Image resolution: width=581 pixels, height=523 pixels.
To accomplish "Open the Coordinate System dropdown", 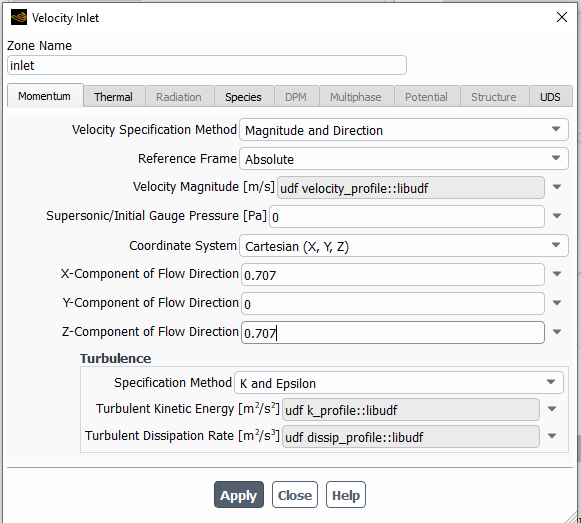I will [404, 245].
